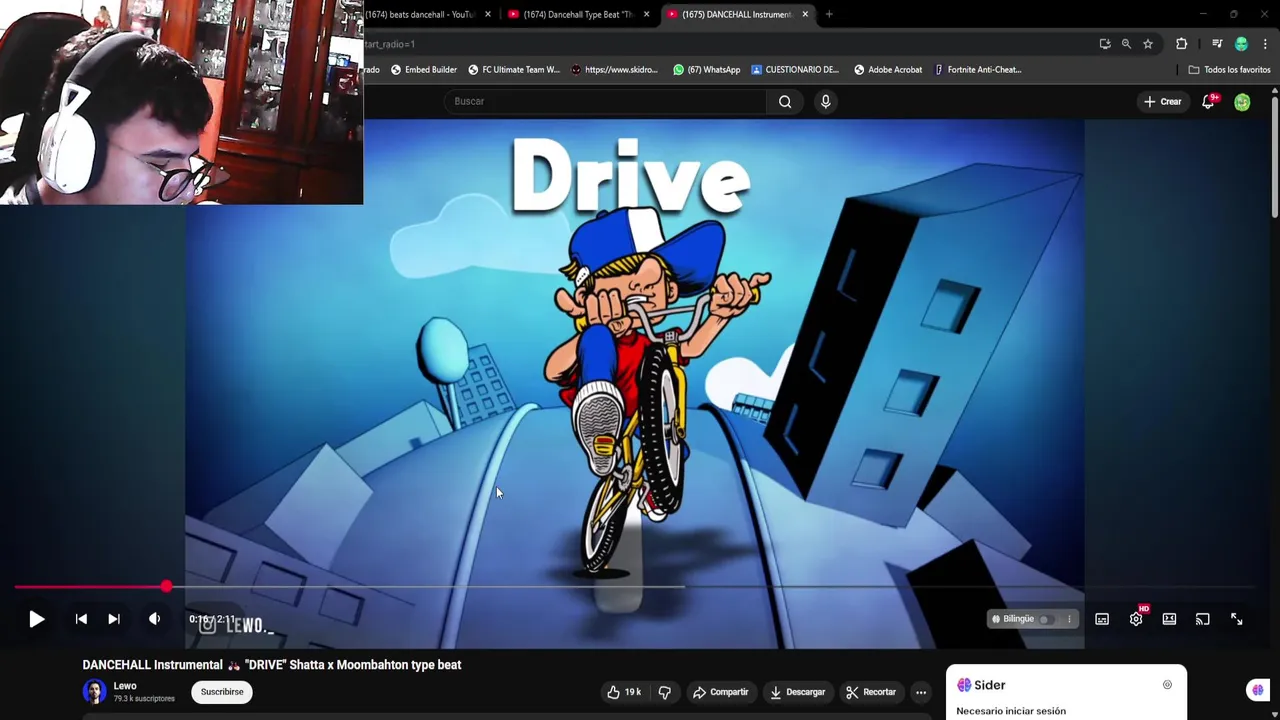Image resolution: width=1280 pixels, height=720 pixels.
Task: Open media controls icon in Chrome toolbar
Action: tap(1217, 44)
